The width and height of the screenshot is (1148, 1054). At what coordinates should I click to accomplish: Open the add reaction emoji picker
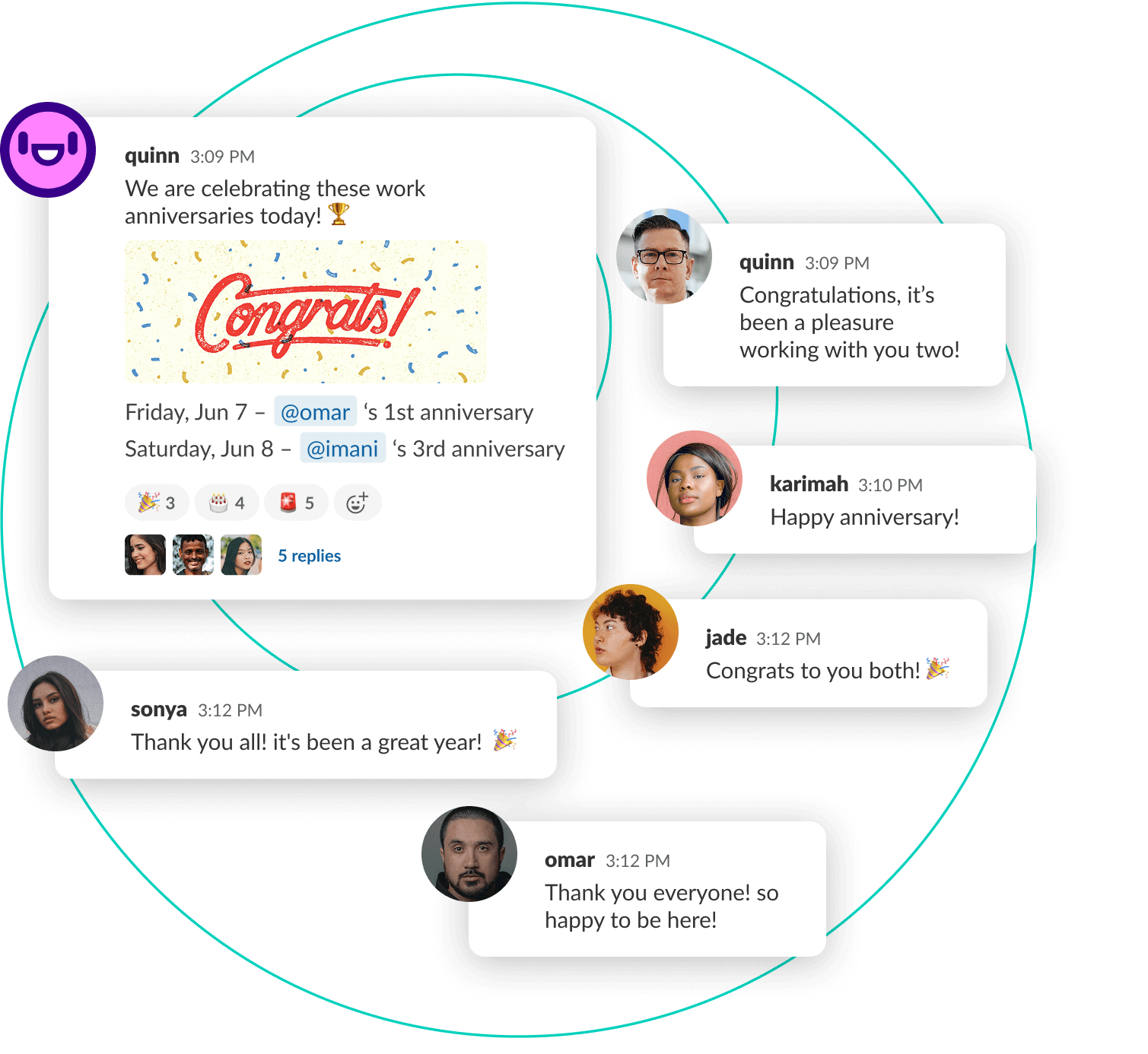click(358, 503)
